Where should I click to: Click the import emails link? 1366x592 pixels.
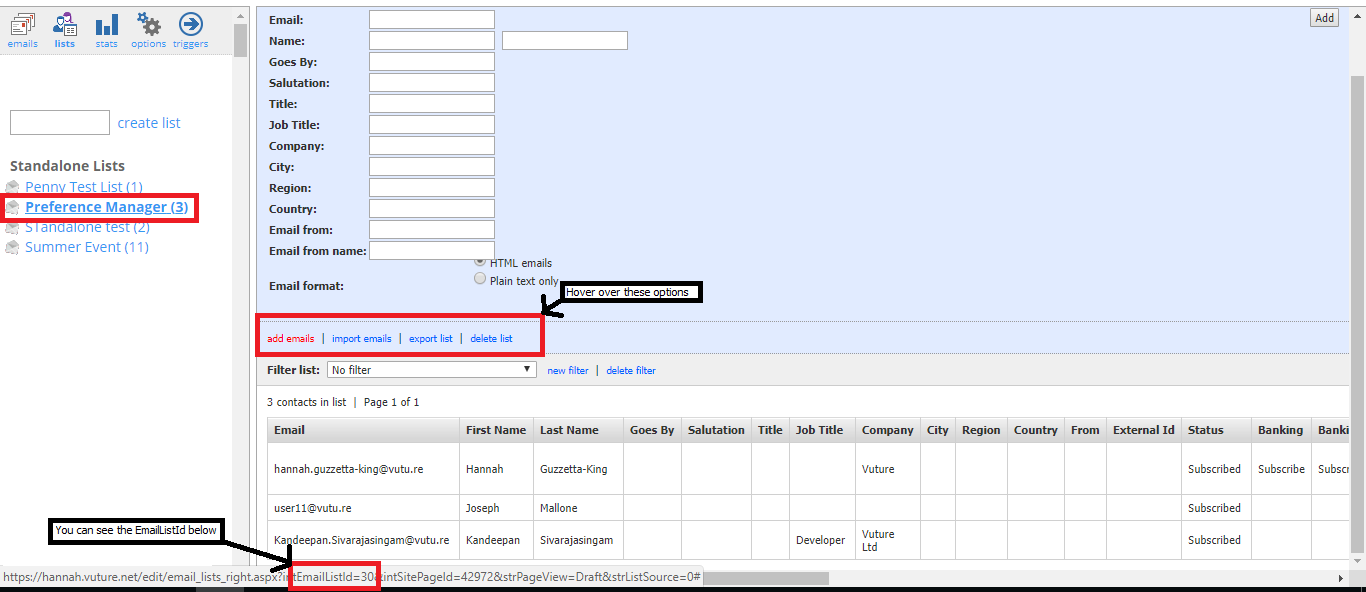362,338
